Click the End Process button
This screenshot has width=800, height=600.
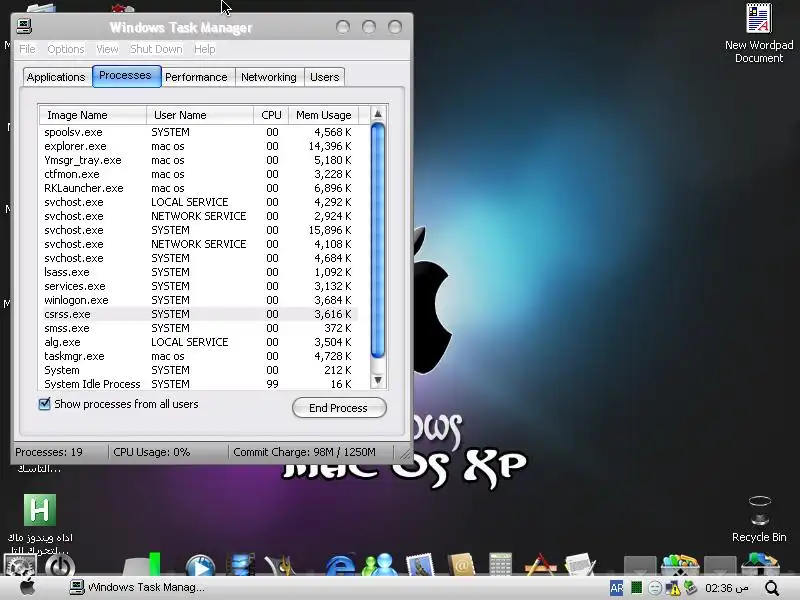point(339,408)
